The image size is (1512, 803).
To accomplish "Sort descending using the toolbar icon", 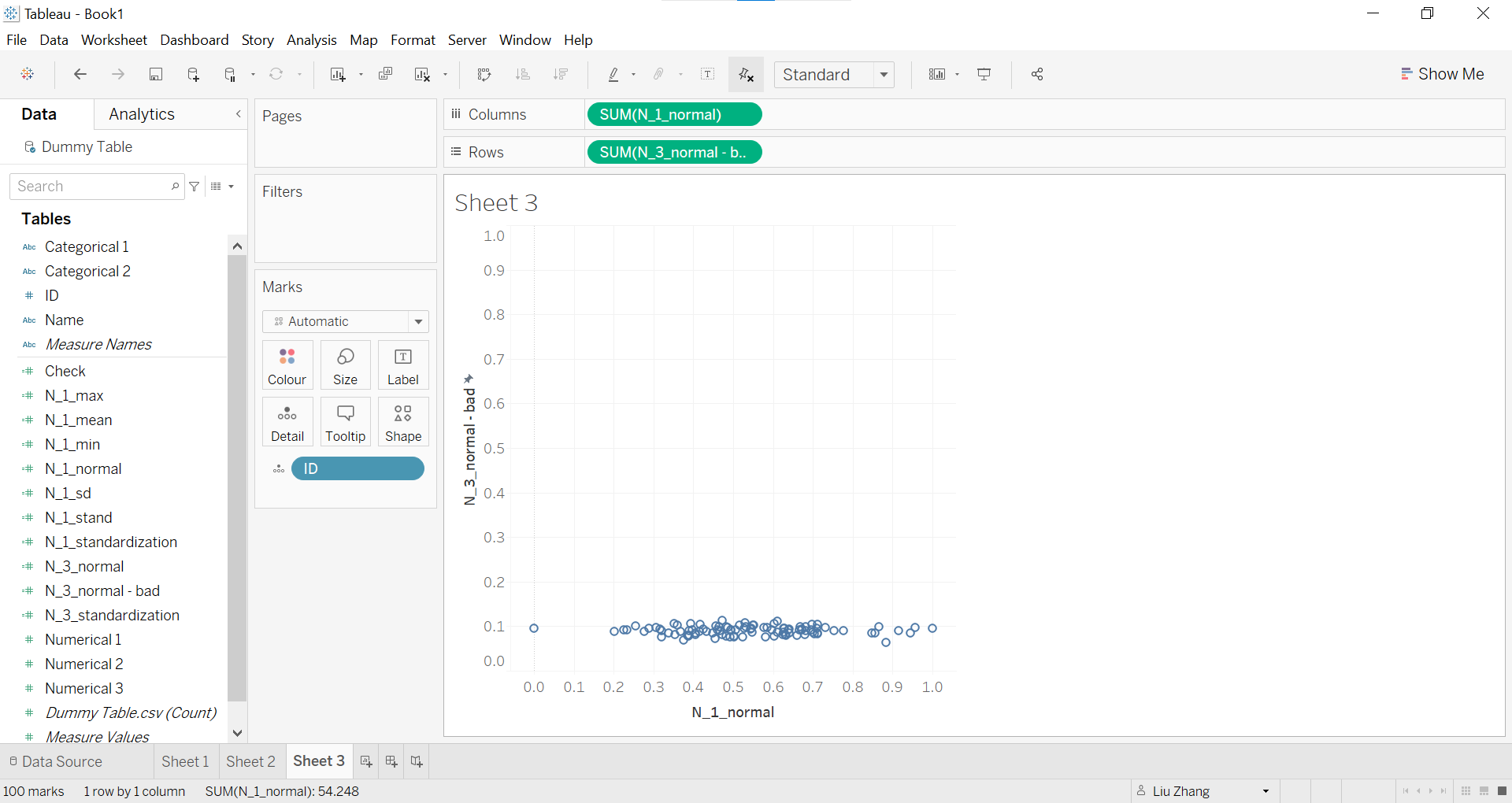I will click(x=561, y=74).
